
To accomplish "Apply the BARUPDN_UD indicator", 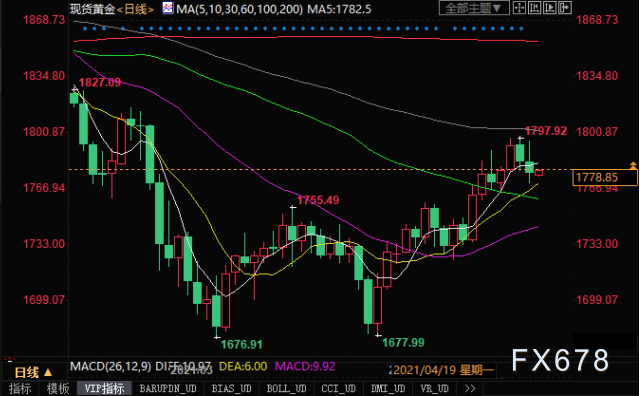I will tap(168, 388).
